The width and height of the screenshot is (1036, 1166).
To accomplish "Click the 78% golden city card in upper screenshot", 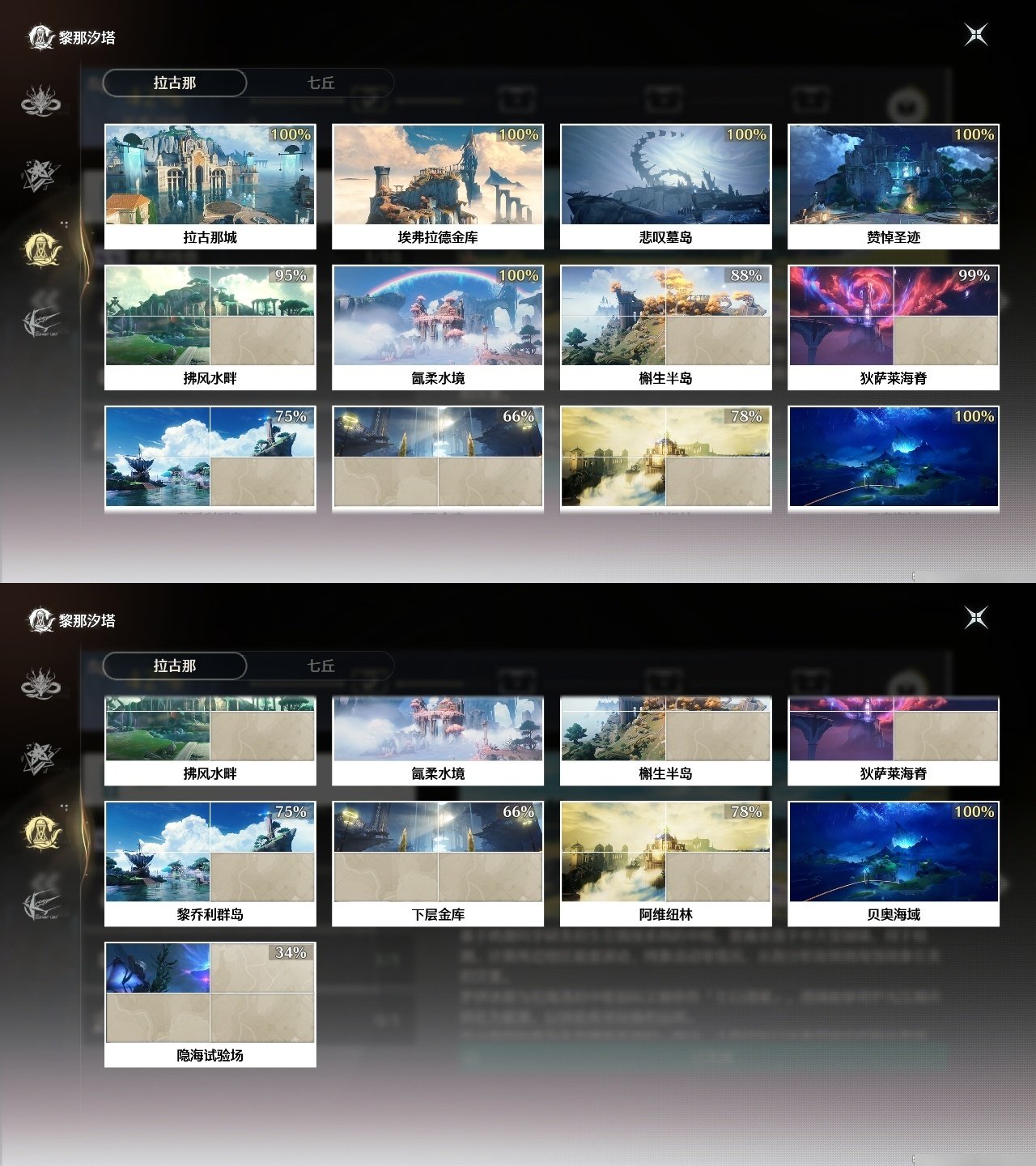I will point(666,459).
